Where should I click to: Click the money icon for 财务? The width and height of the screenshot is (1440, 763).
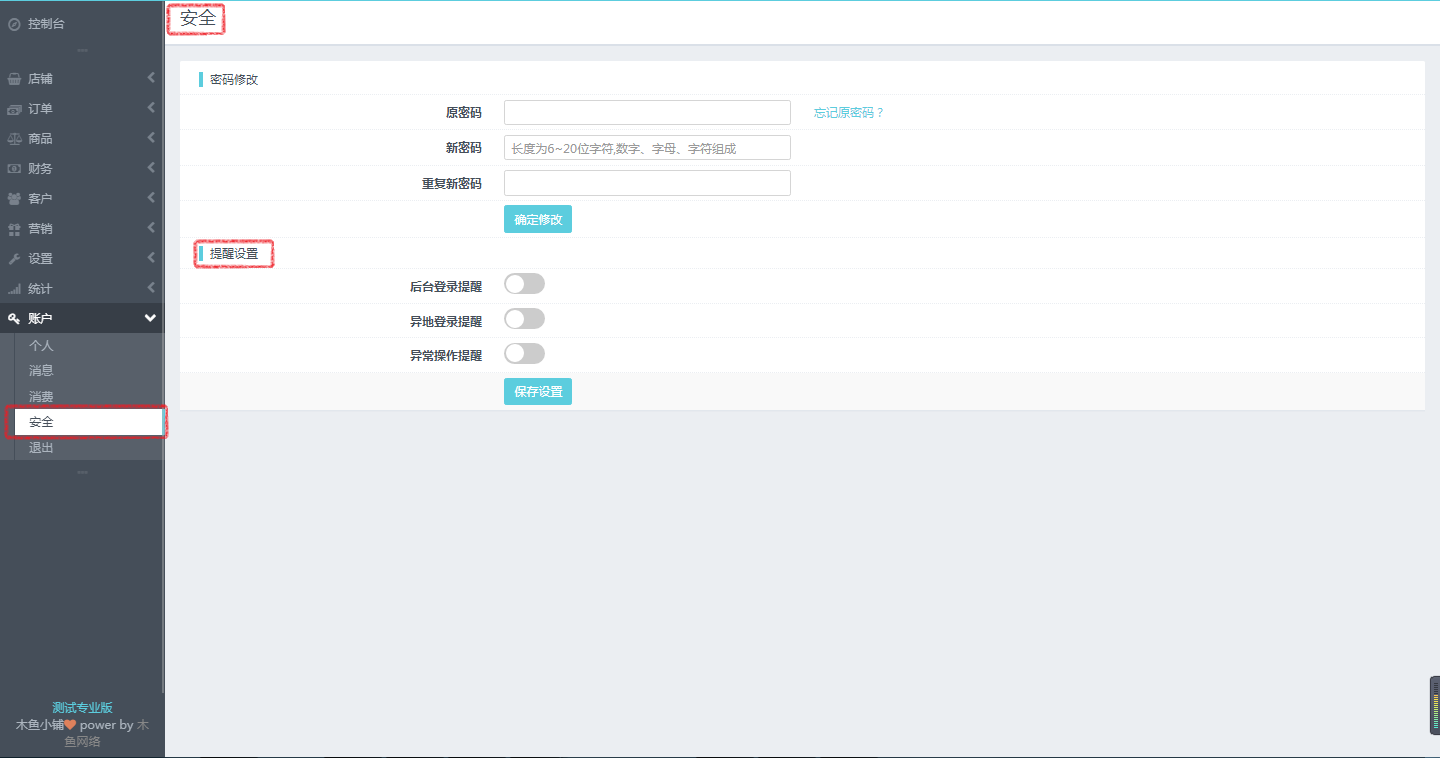(x=14, y=169)
